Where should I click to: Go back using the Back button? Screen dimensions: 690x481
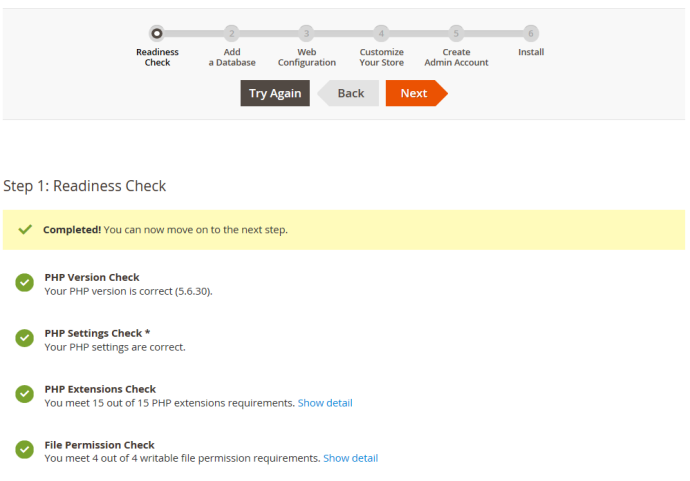click(350, 93)
